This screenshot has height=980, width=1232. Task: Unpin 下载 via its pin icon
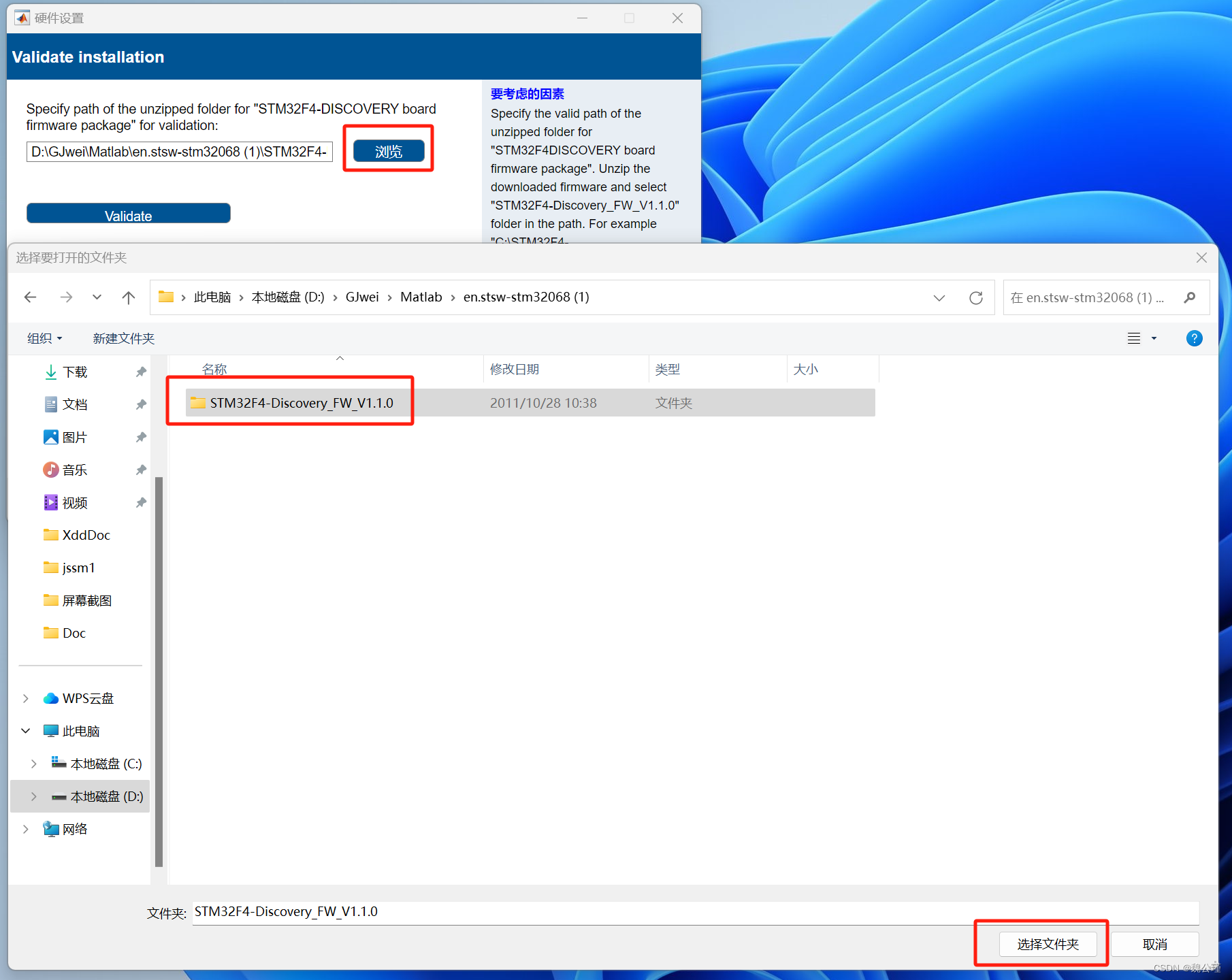point(141,372)
